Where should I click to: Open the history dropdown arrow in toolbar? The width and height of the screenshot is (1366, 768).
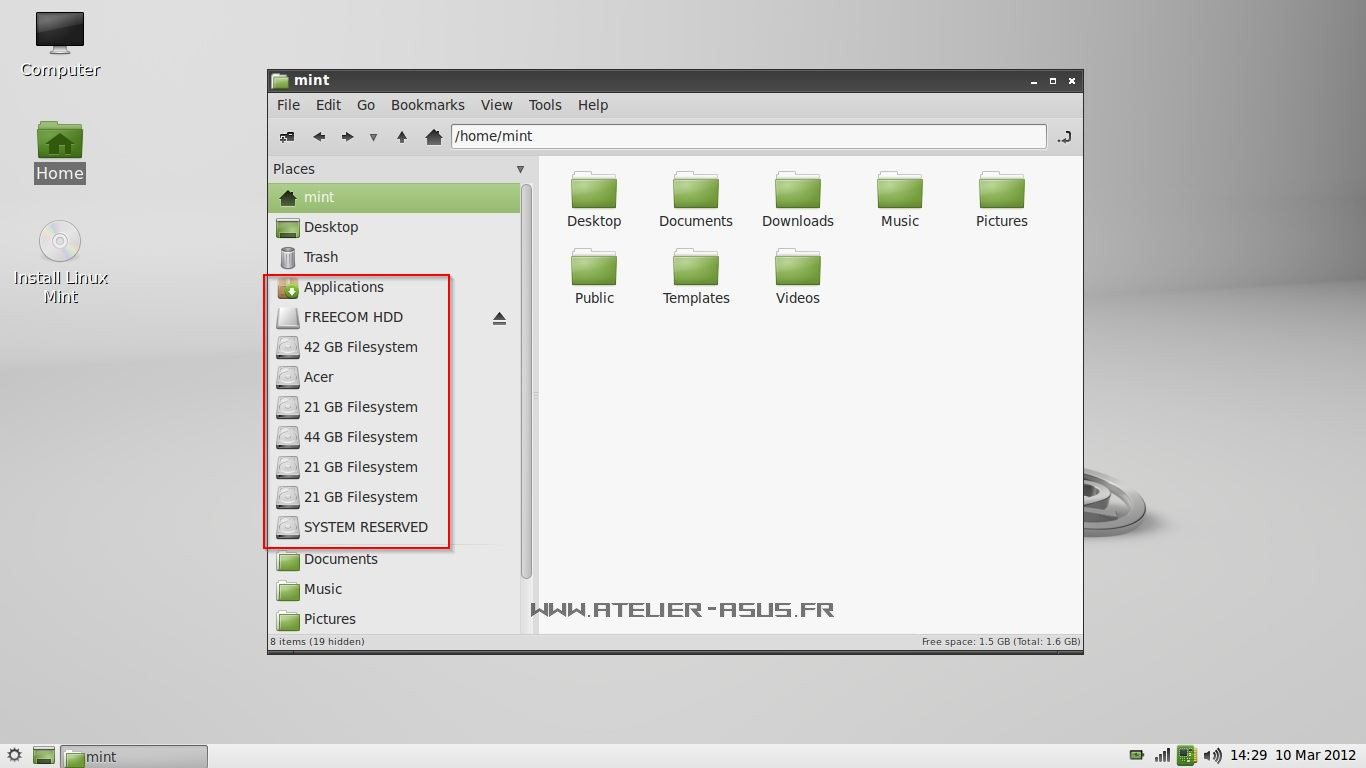[x=373, y=137]
